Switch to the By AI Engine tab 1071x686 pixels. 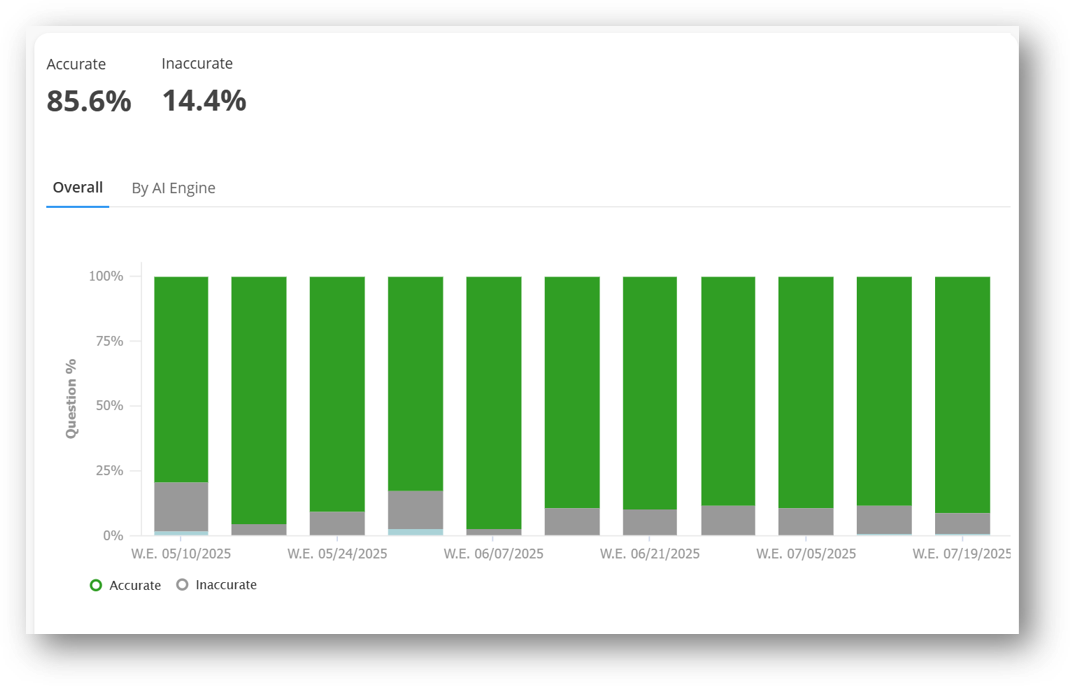[173, 188]
